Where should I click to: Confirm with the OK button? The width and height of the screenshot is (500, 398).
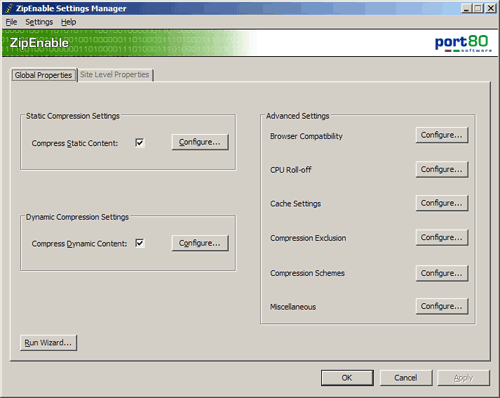click(x=347, y=378)
